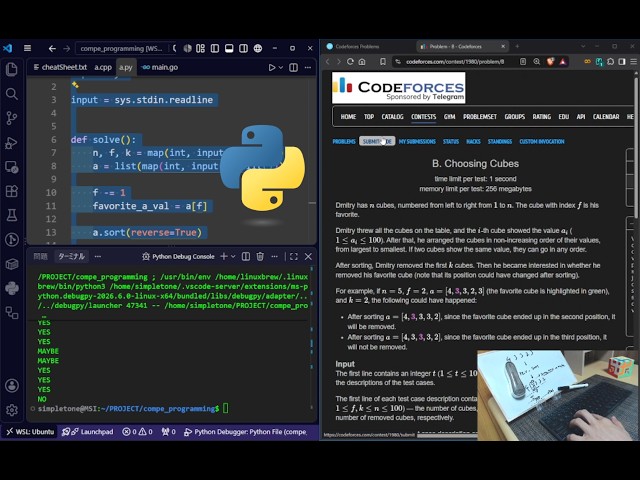This screenshot has height=480, width=640.
Task: Expand the new terminal launch profile dropdown
Action: click(x=233, y=256)
